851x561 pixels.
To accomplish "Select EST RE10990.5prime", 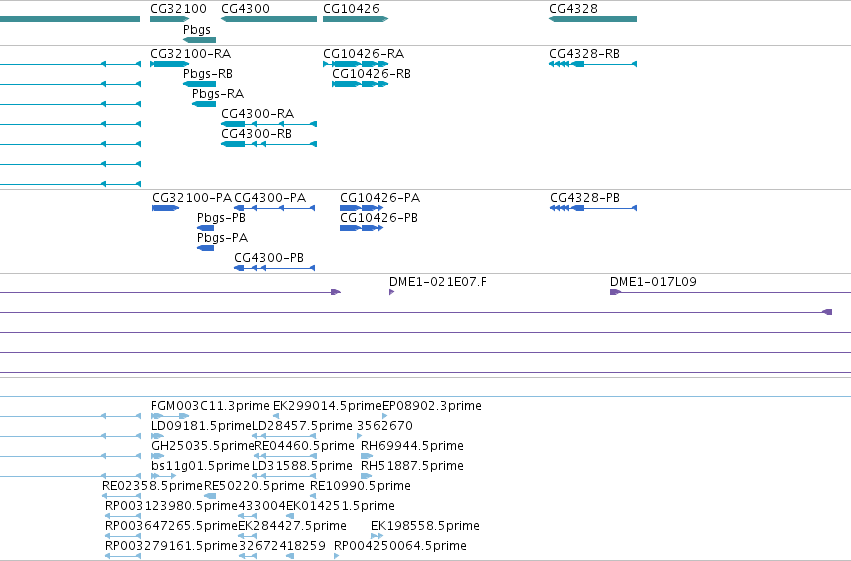I will click(313, 496).
